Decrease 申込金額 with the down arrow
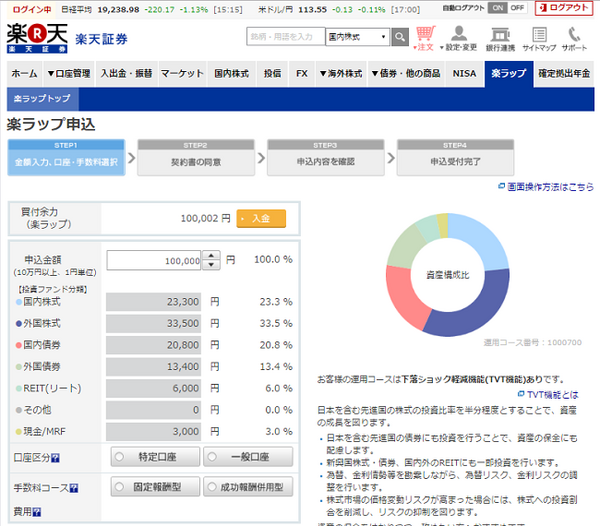 [211, 265]
